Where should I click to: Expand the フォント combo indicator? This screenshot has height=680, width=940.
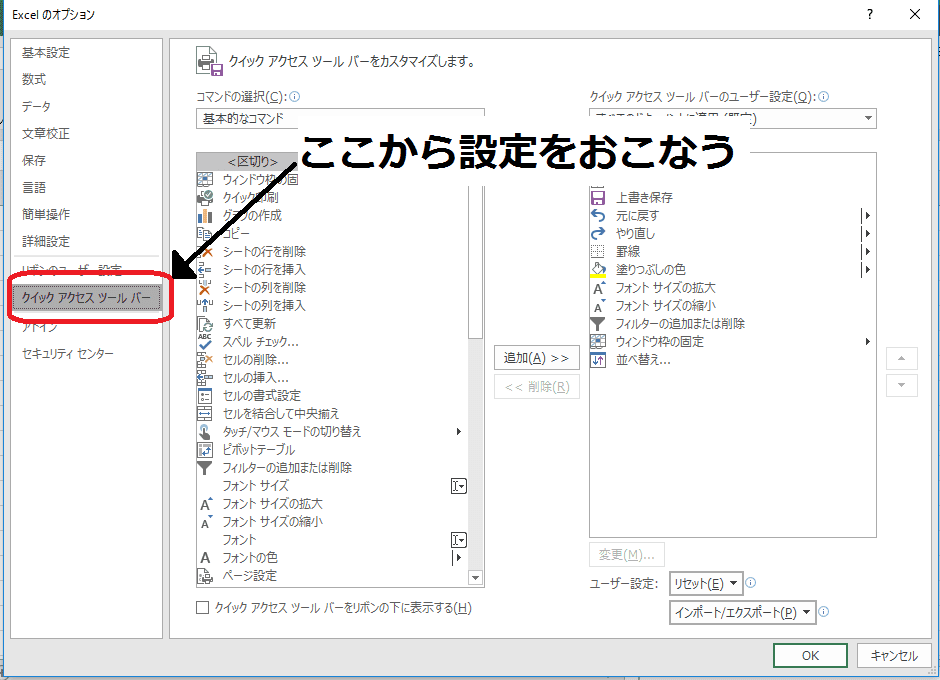[459, 540]
